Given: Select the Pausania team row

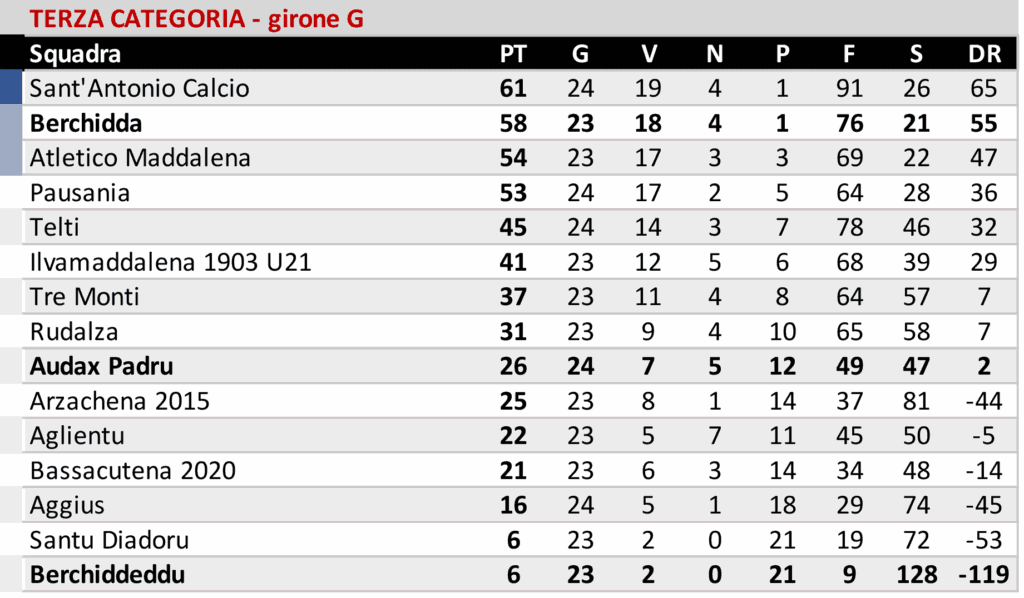Looking at the screenshot, I should pyautogui.click(x=80, y=193).
